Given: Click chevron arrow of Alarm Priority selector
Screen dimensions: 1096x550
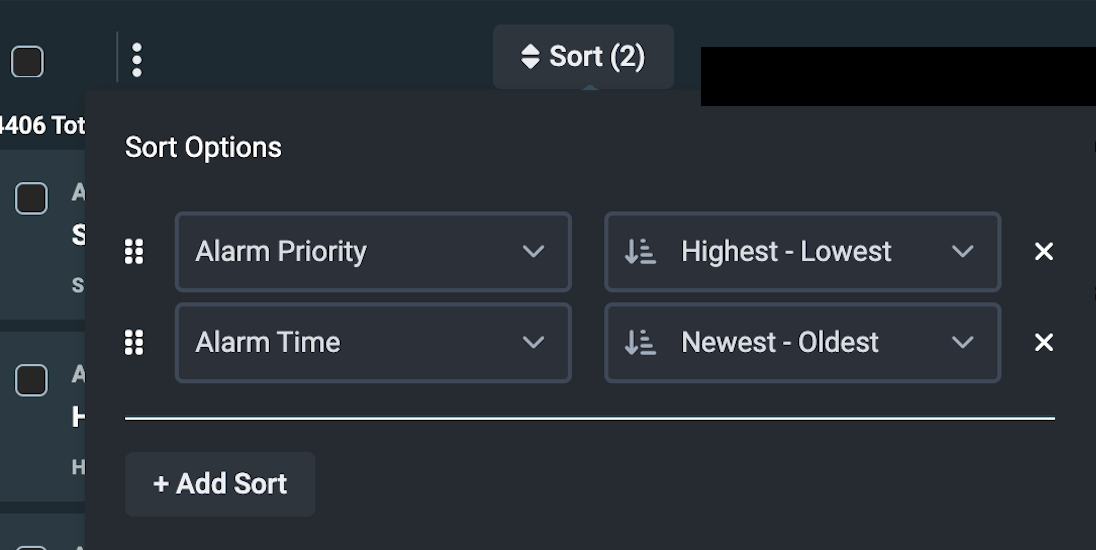Looking at the screenshot, I should pos(533,252).
